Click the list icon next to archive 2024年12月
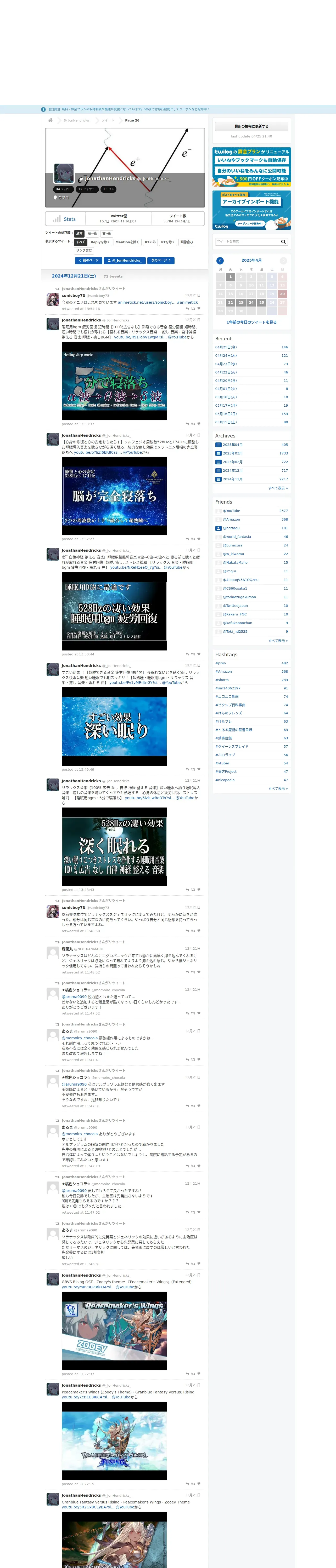336x1568 pixels. click(x=218, y=470)
